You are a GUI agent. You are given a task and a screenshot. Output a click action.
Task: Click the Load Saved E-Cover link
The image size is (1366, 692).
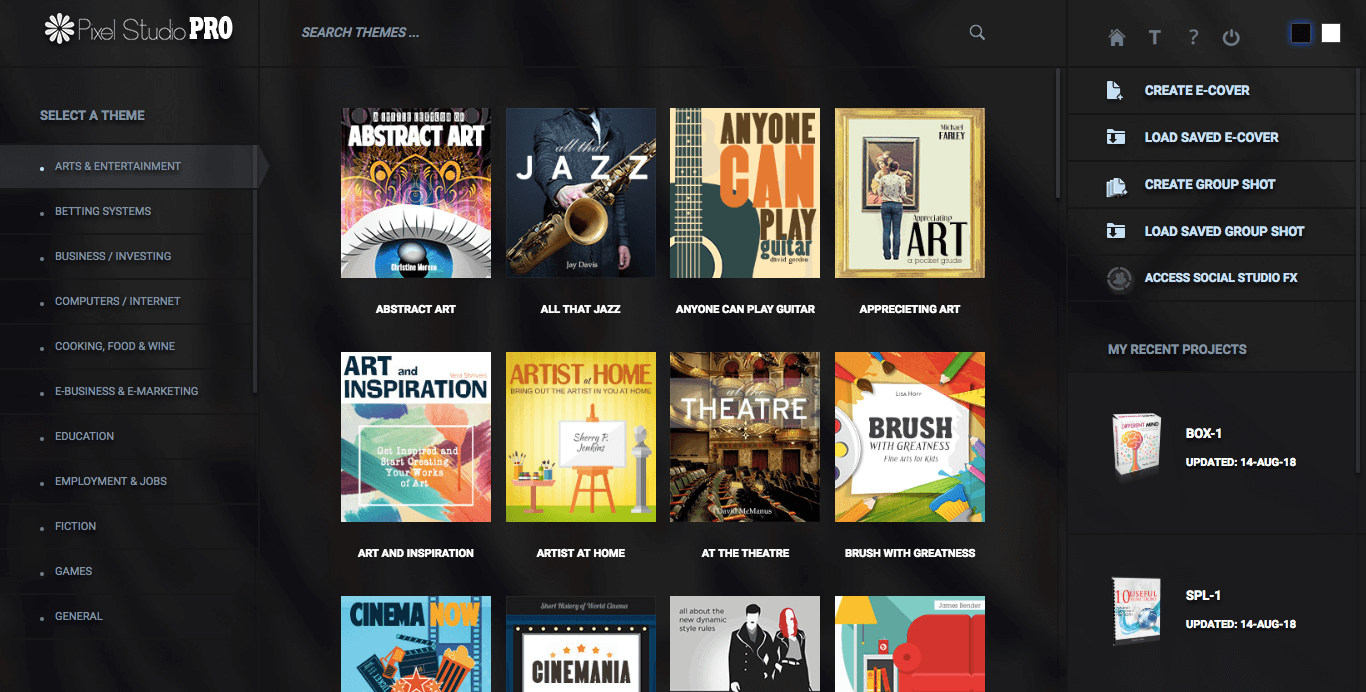tap(1211, 137)
